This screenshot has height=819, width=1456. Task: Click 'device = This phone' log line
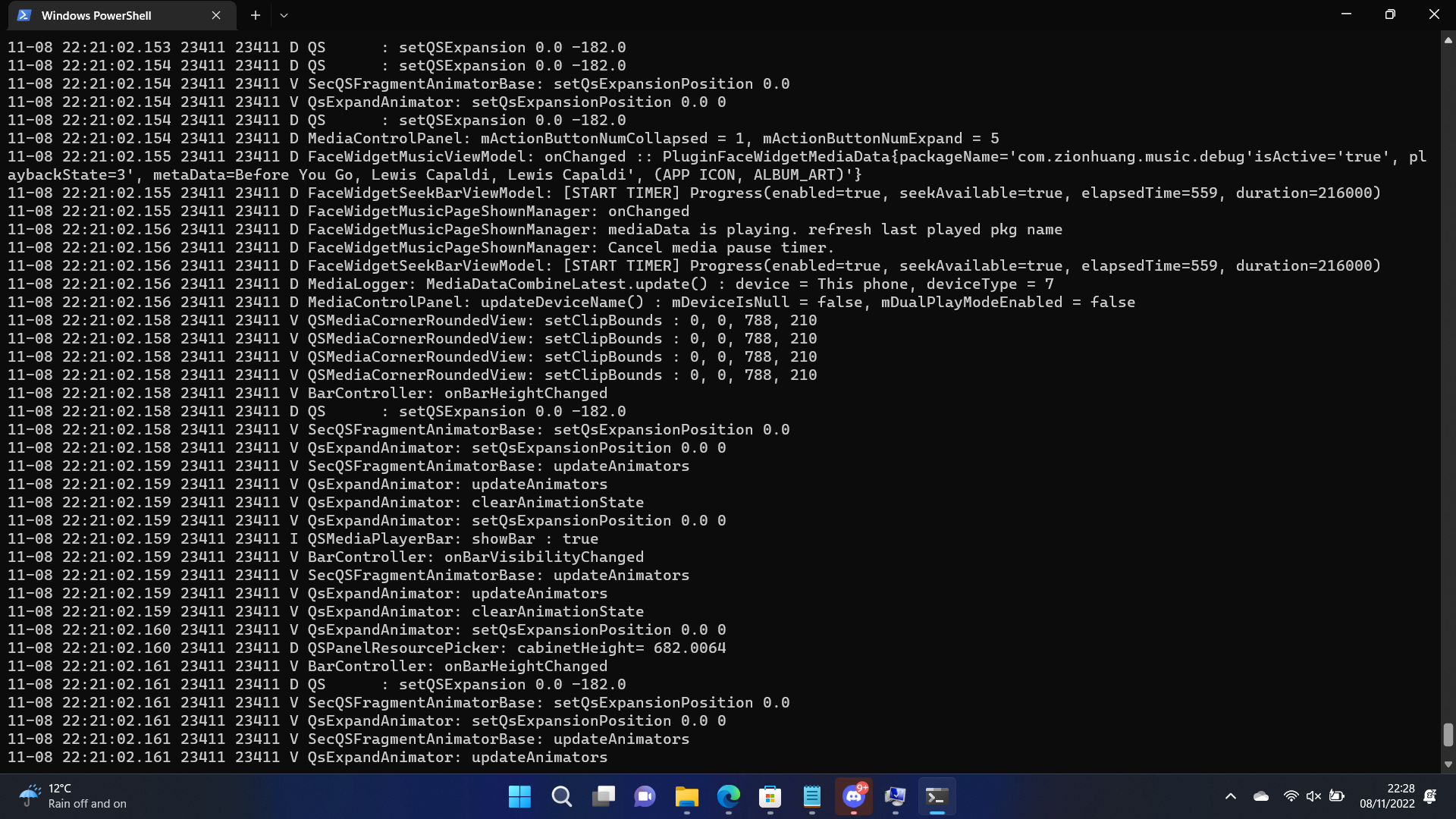tap(531, 284)
